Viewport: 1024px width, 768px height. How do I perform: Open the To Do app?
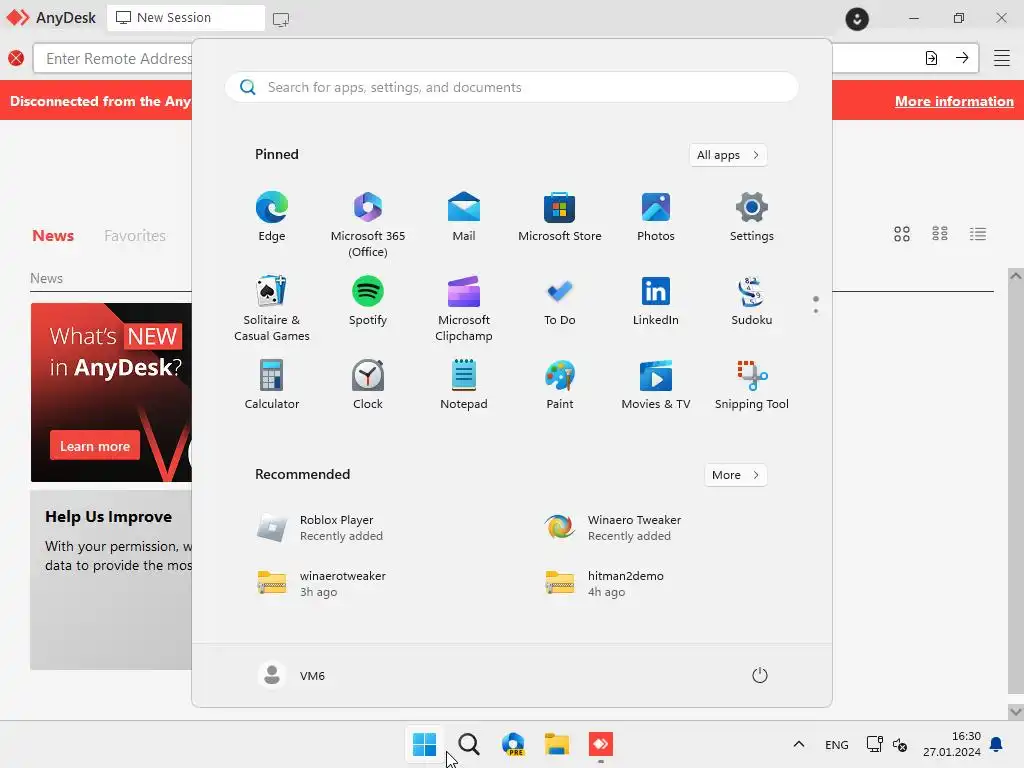560,301
